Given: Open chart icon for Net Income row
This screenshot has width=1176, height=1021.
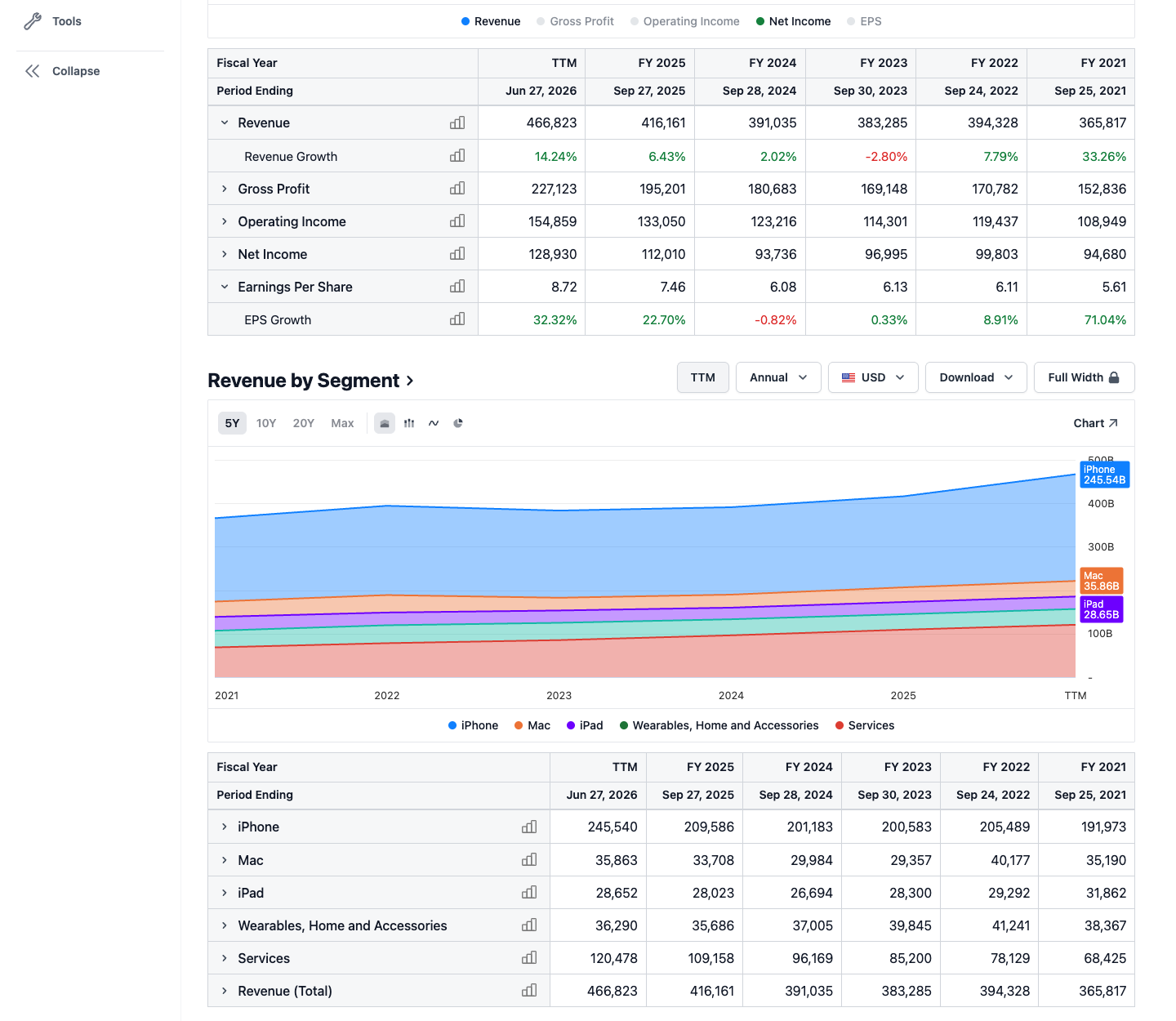Looking at the screenshot, I should 457,253.
